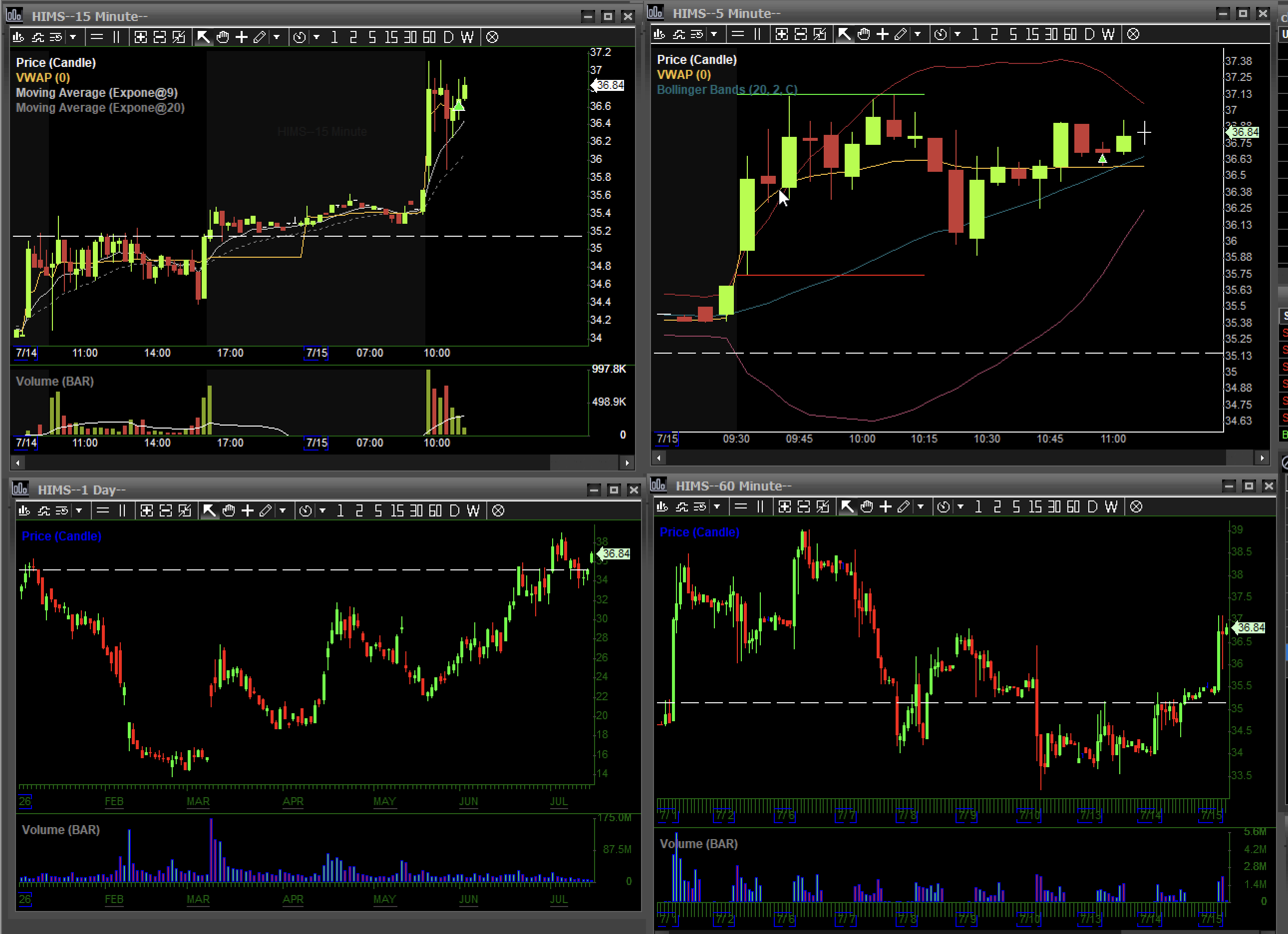Open chart type icon in 5 Minute window
This screenshot has width=1288, height=934.
pos(659,34)
